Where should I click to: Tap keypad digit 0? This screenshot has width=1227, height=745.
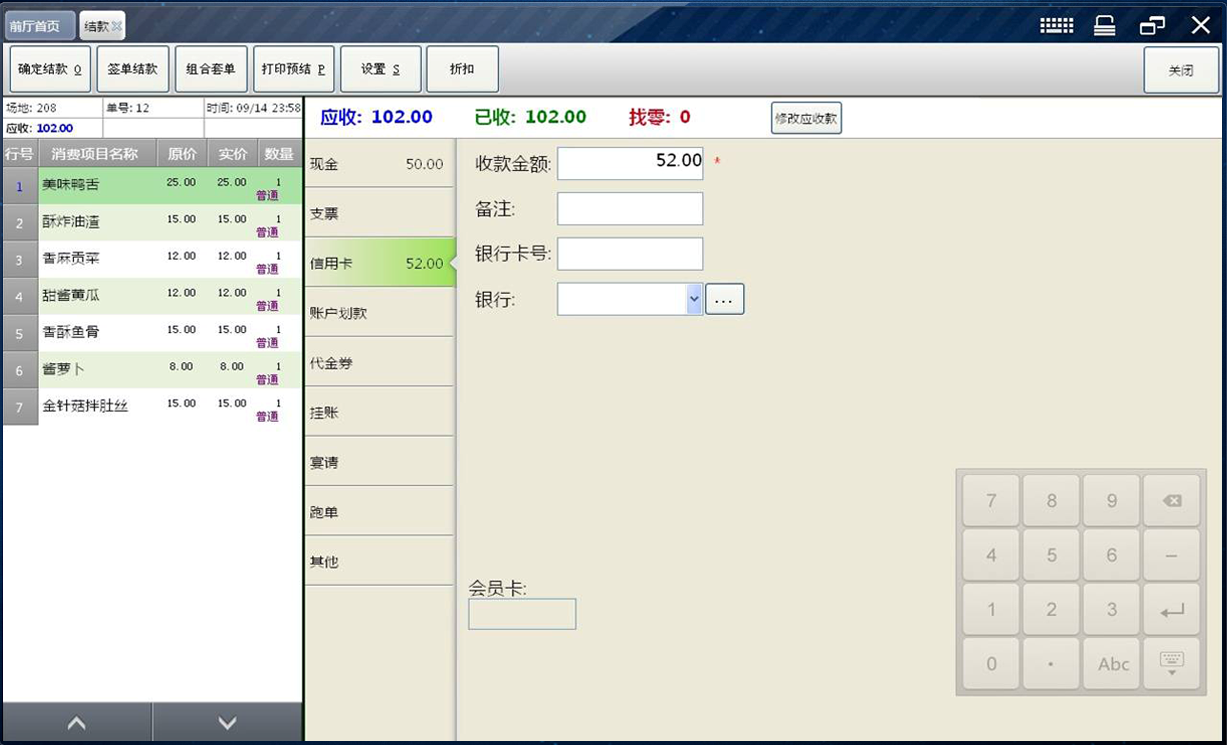[x=991, y=664]
